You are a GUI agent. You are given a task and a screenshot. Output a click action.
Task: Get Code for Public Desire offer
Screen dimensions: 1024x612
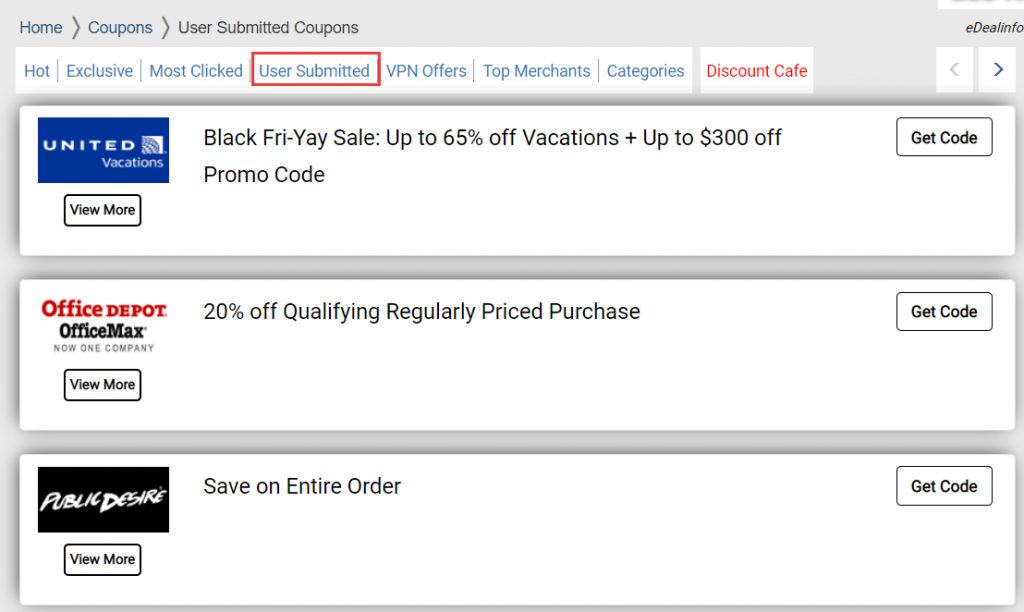point(944,486)
